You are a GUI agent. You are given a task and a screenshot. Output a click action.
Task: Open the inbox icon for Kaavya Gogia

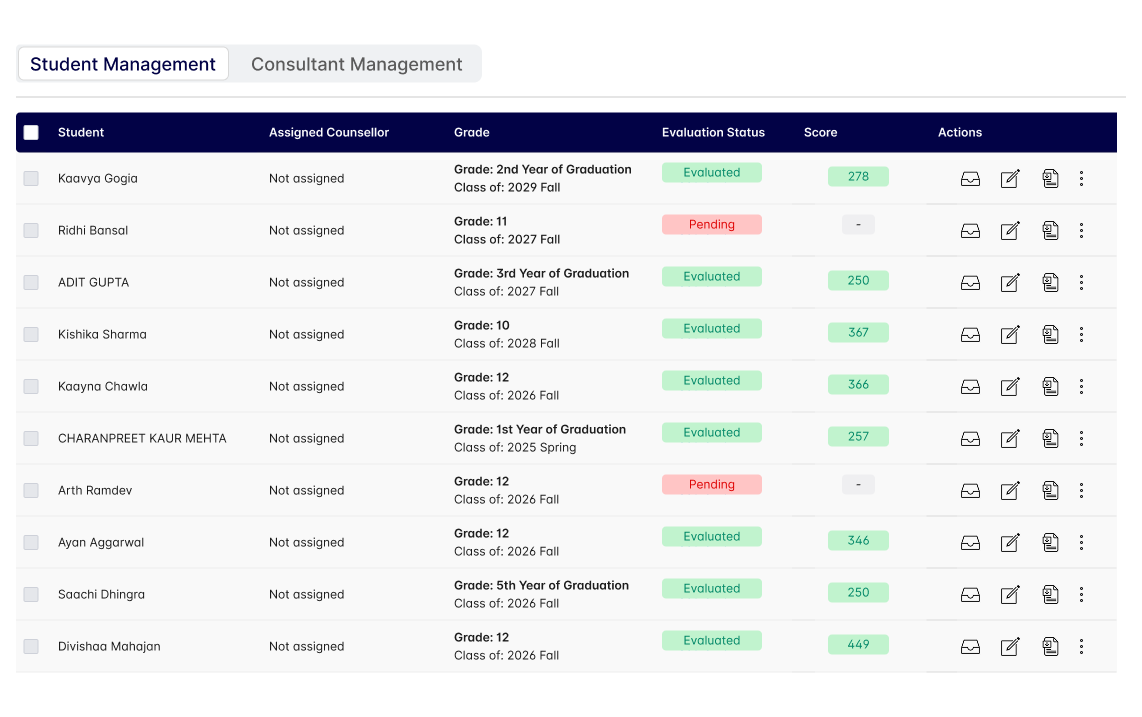pos(970,178)
